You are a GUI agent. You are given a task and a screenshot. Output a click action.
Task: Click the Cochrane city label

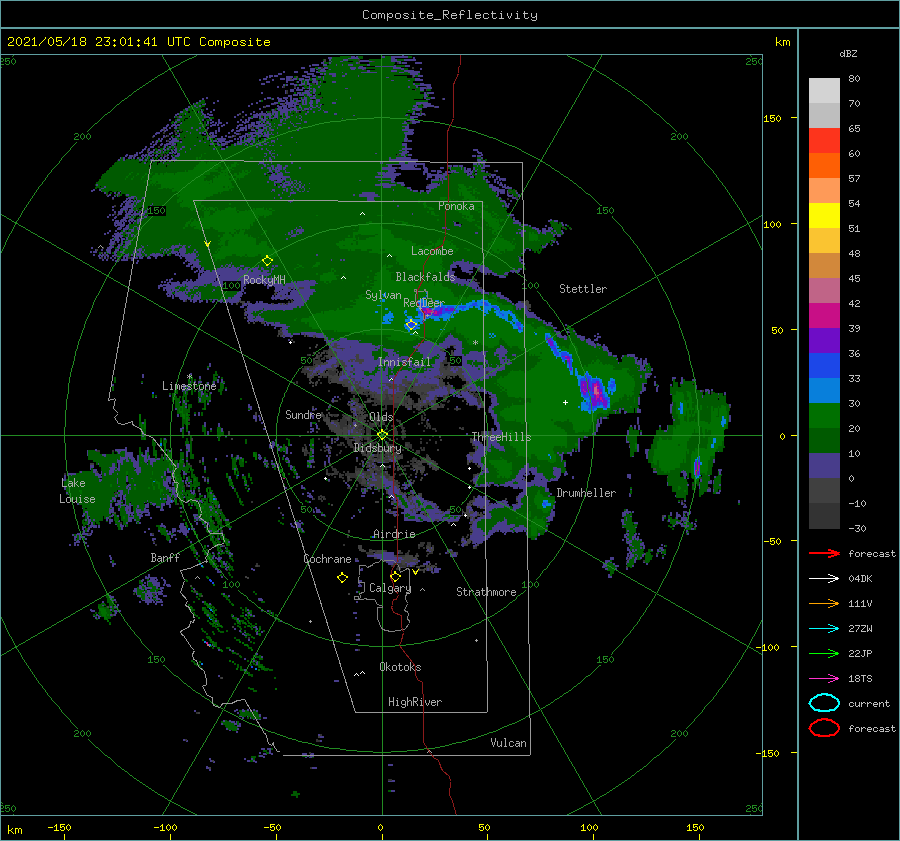click(327, 559)
